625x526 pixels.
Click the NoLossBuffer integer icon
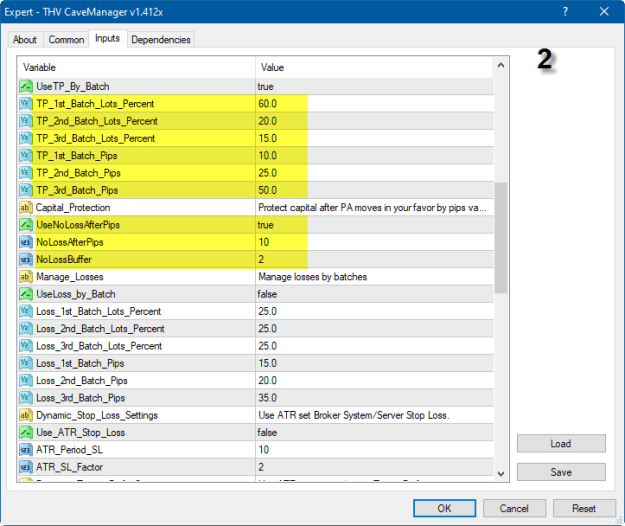(26, 259)
